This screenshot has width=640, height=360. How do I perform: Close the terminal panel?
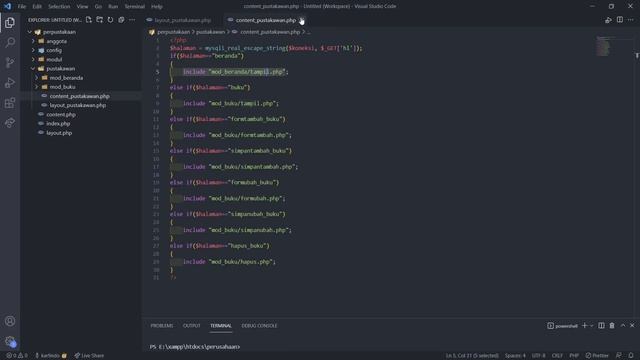point(632,325)
